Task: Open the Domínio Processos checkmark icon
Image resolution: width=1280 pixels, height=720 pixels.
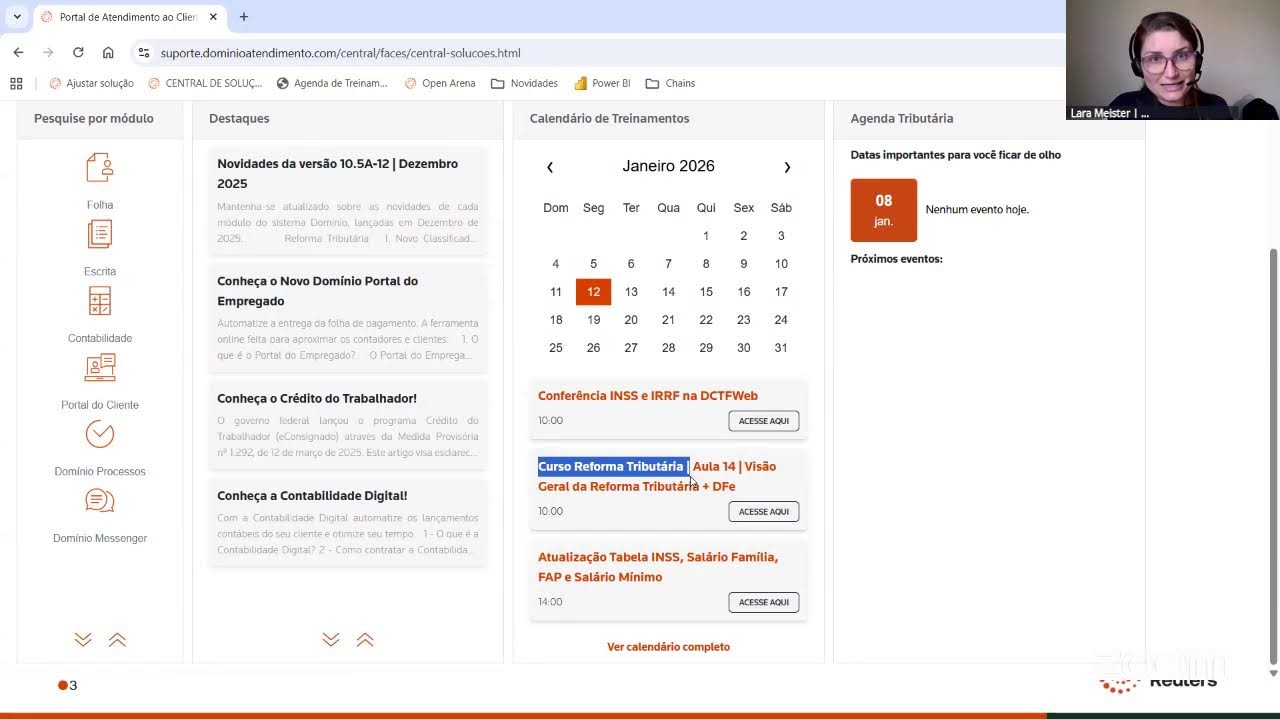Action: tap(100, 435)
